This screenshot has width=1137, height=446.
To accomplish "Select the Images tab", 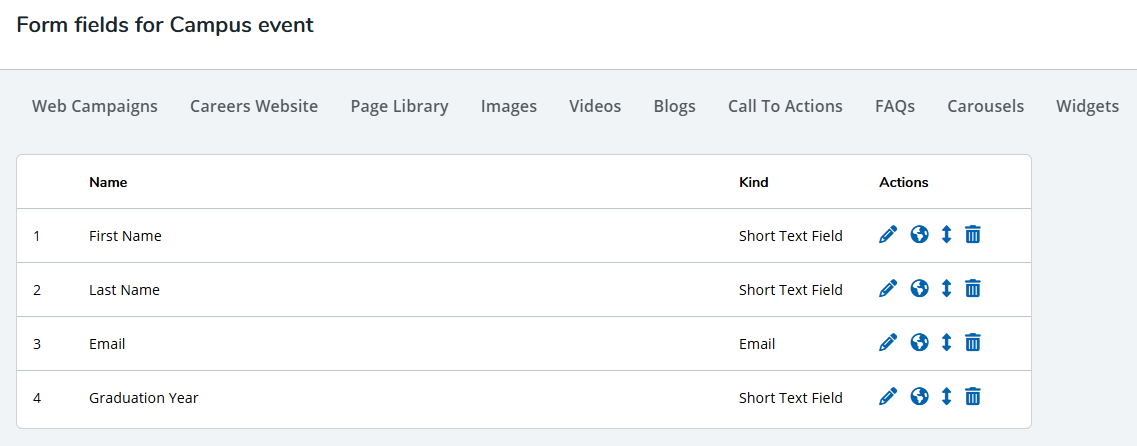I will 509,107.
